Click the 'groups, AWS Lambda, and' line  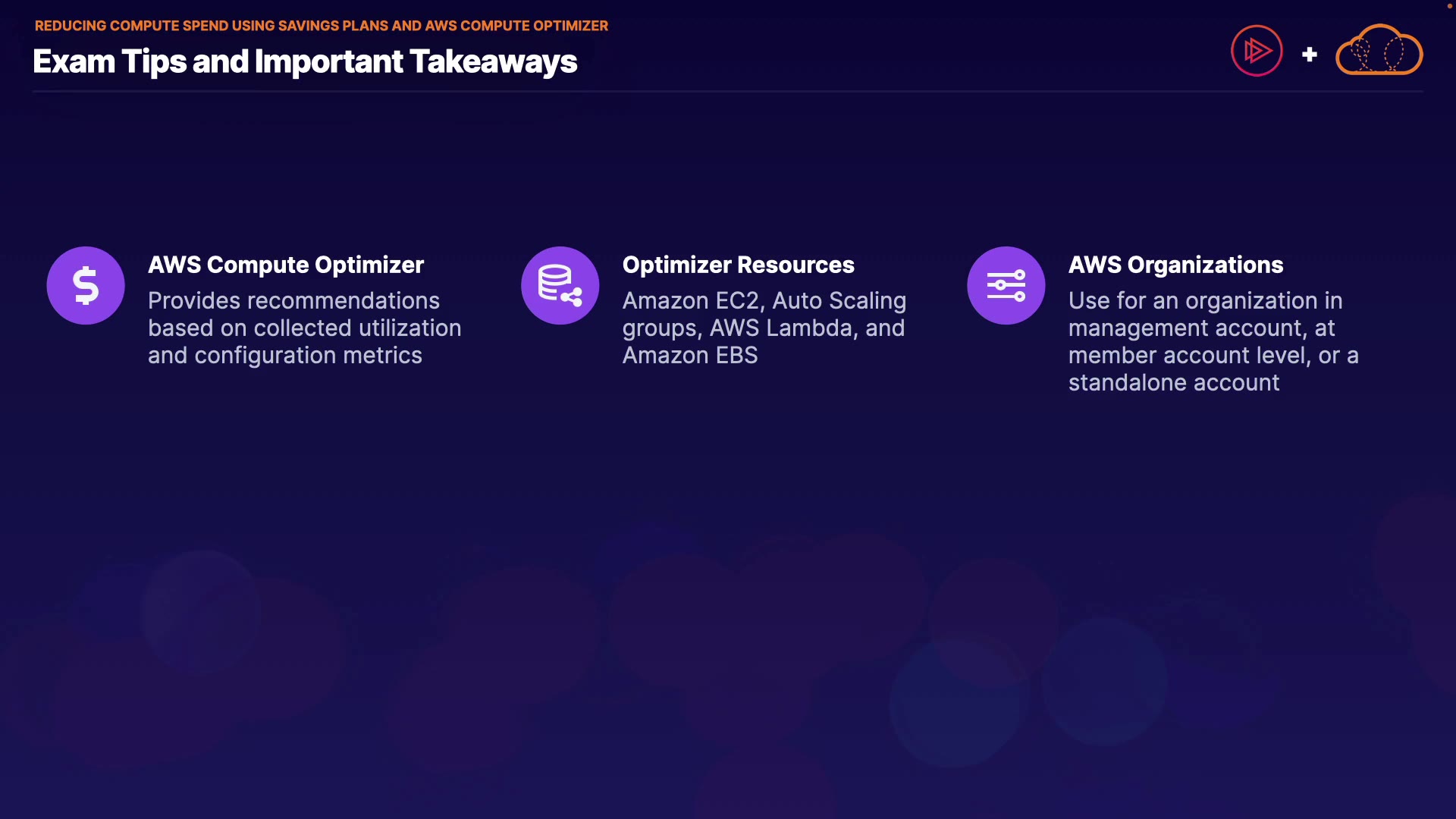point(763,328)
